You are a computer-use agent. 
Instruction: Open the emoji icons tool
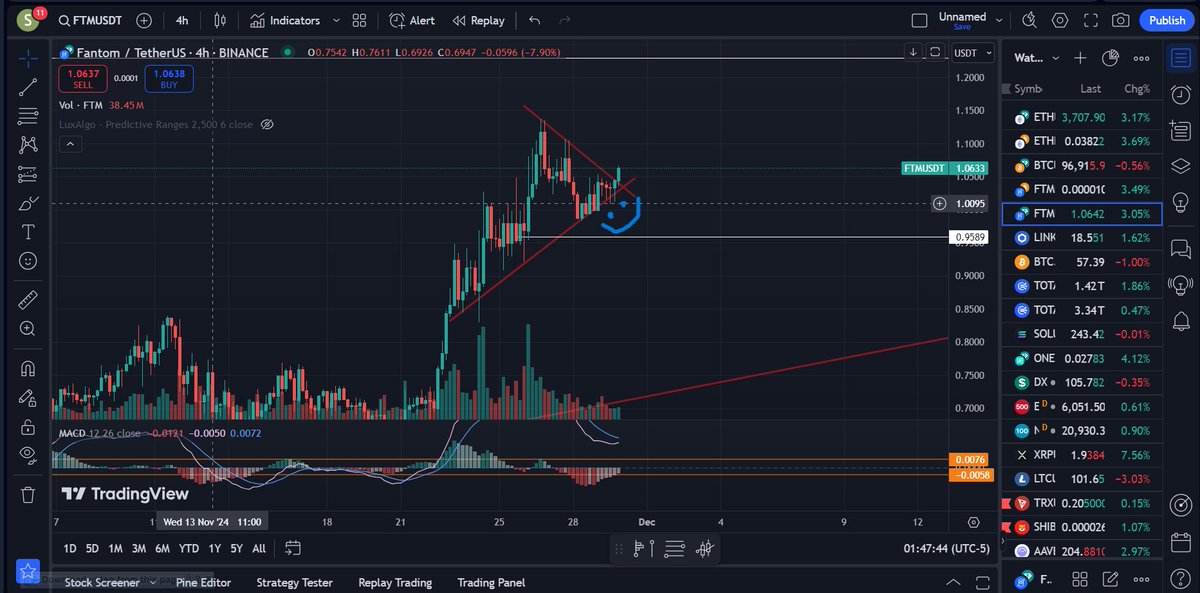[x=28, y=261]
